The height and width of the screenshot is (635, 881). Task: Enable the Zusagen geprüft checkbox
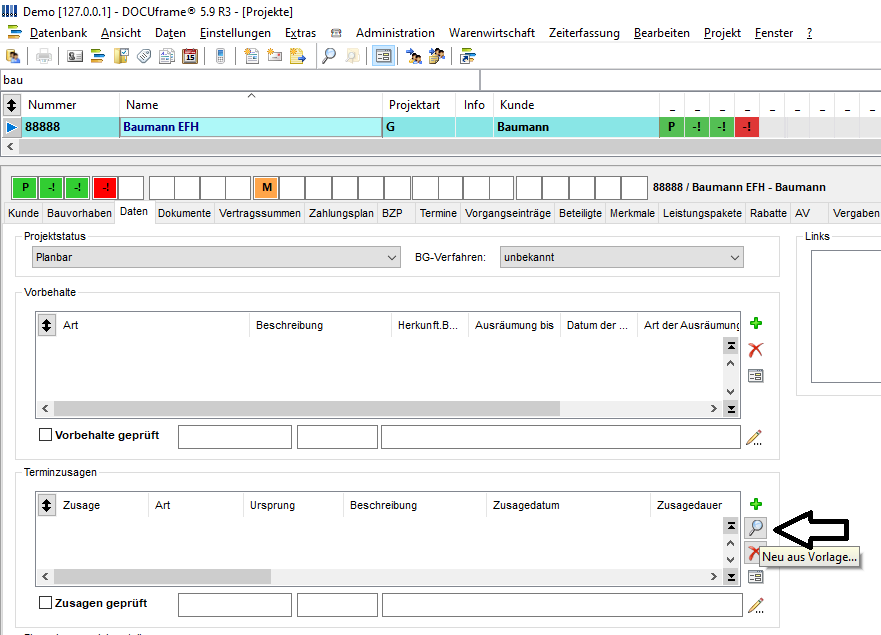click(x=46, y=602)
